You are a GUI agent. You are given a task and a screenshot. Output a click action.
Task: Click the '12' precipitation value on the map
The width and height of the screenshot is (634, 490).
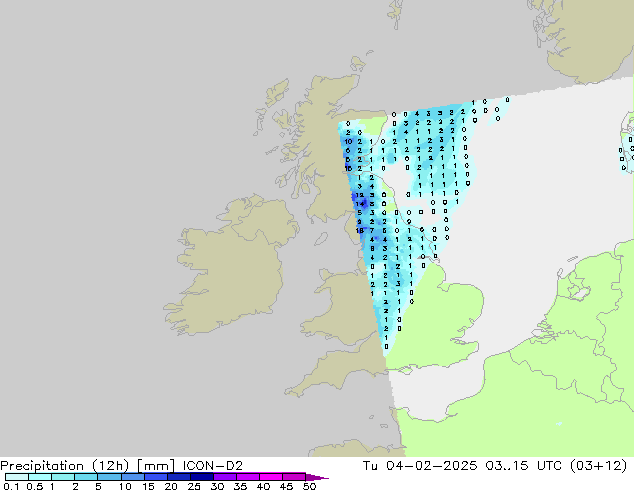(x=359, y=195)
